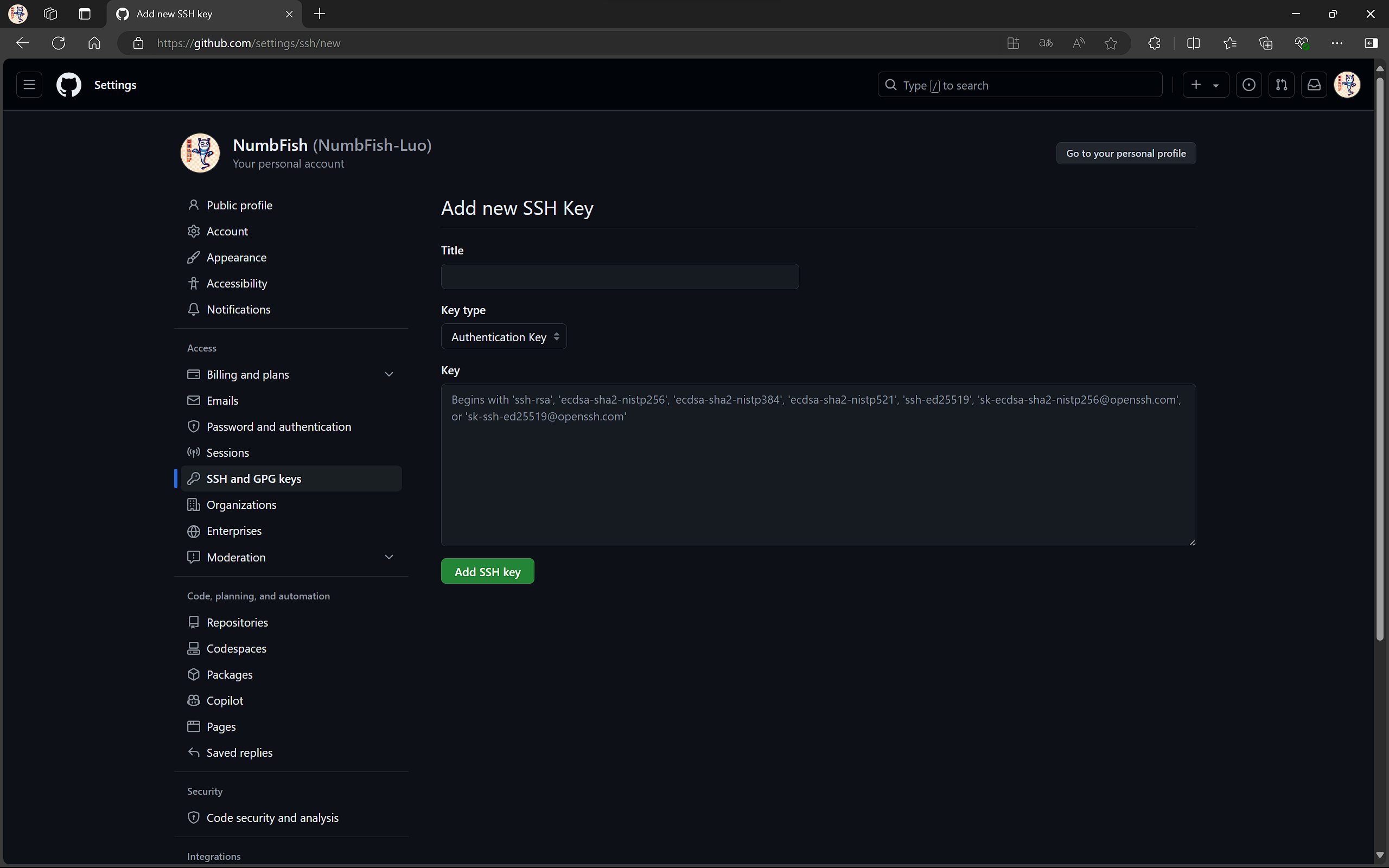Click the translate icon in the address bar
This screenshot has width=1389, height=868.
[x=1046, y=43]
